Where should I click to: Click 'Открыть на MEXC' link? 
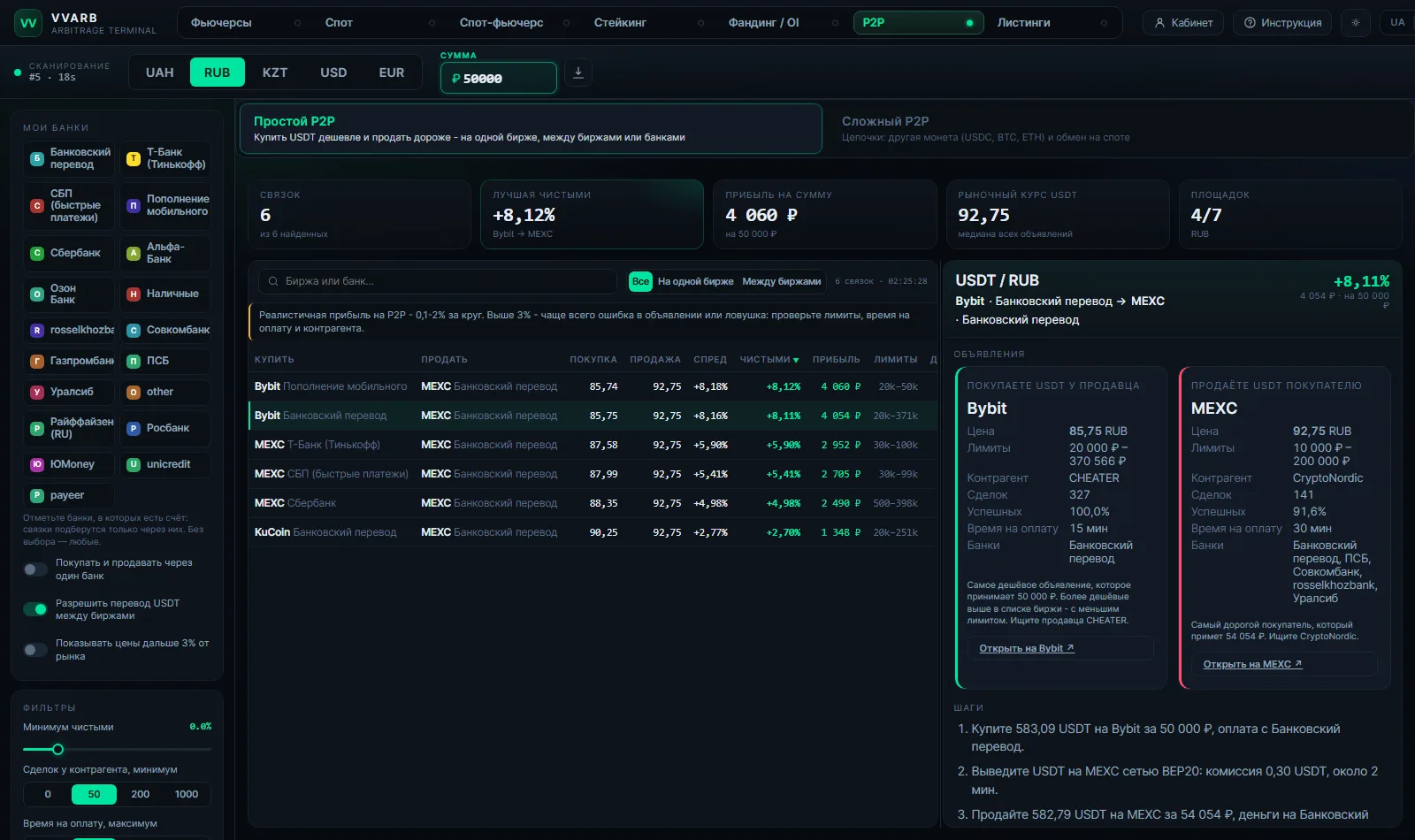1252,664
